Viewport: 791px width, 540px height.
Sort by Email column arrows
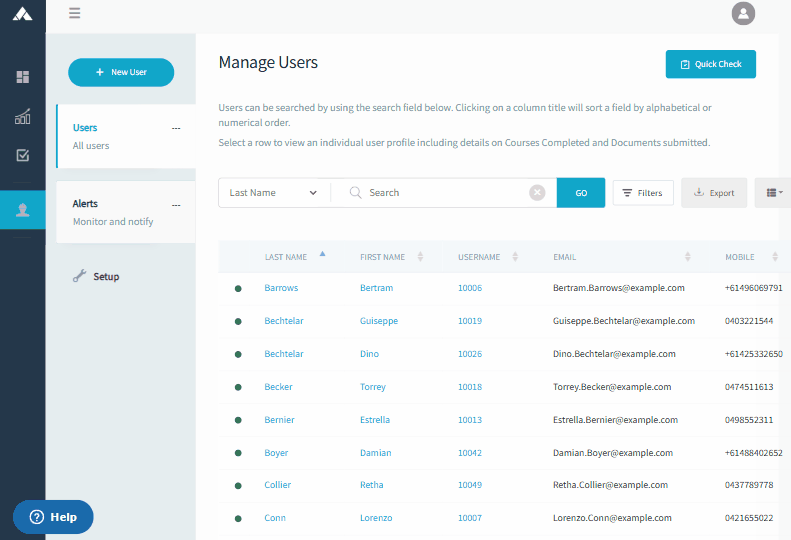[688, 257]
